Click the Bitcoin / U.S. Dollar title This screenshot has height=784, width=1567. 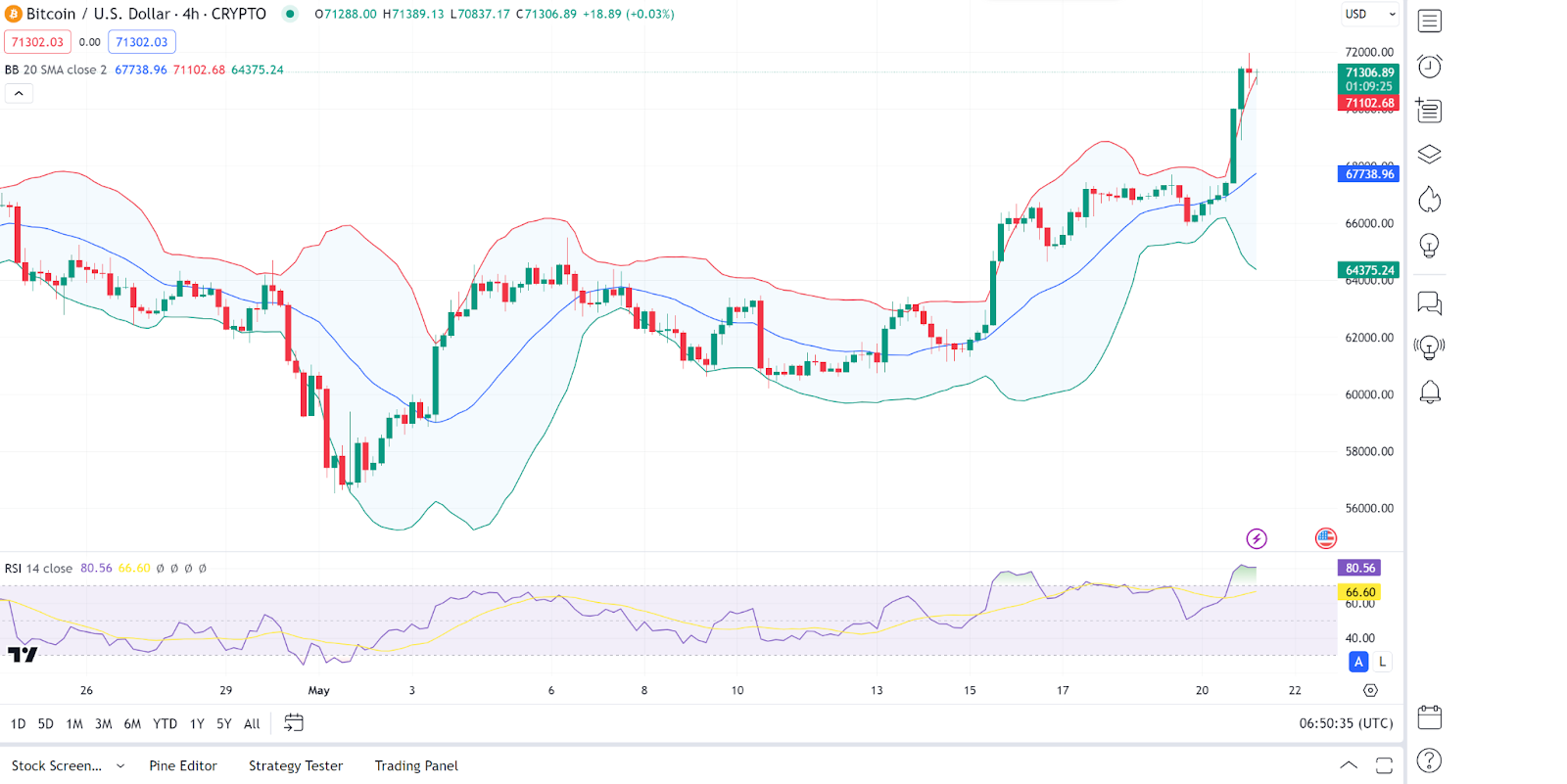tap(146, 14)
